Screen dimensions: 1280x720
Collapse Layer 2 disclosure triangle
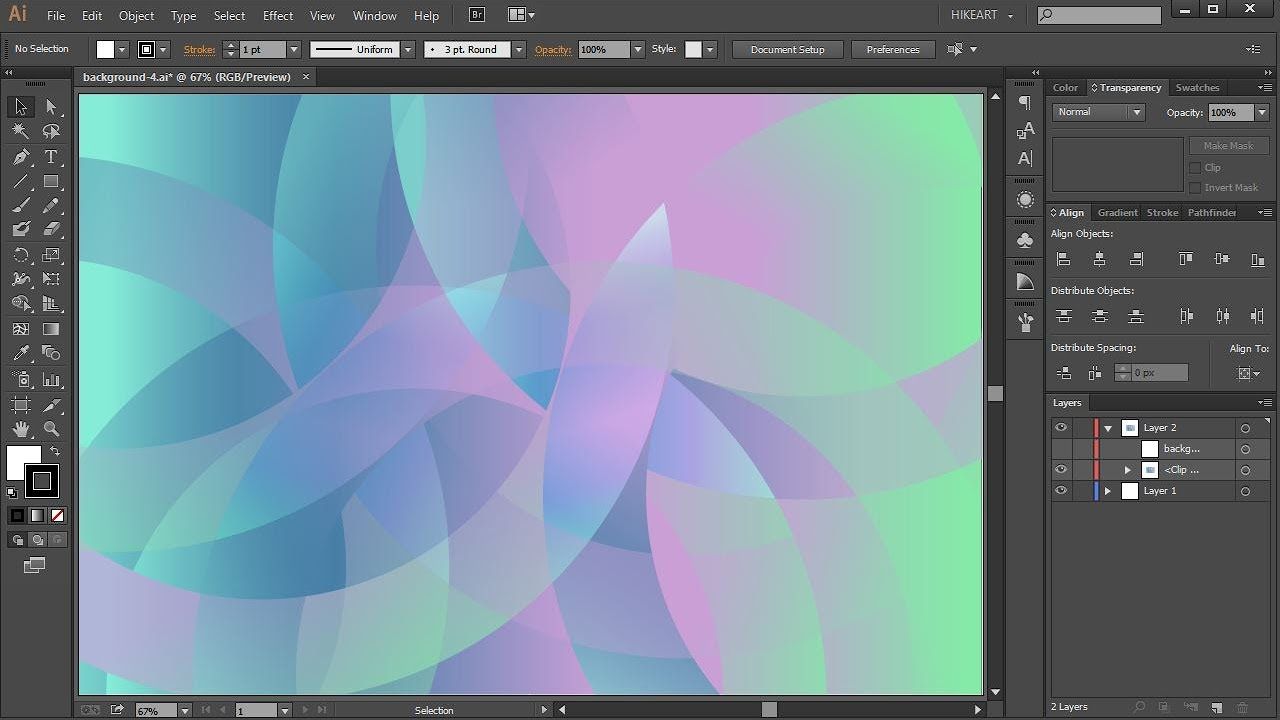tap(1108, 428)
